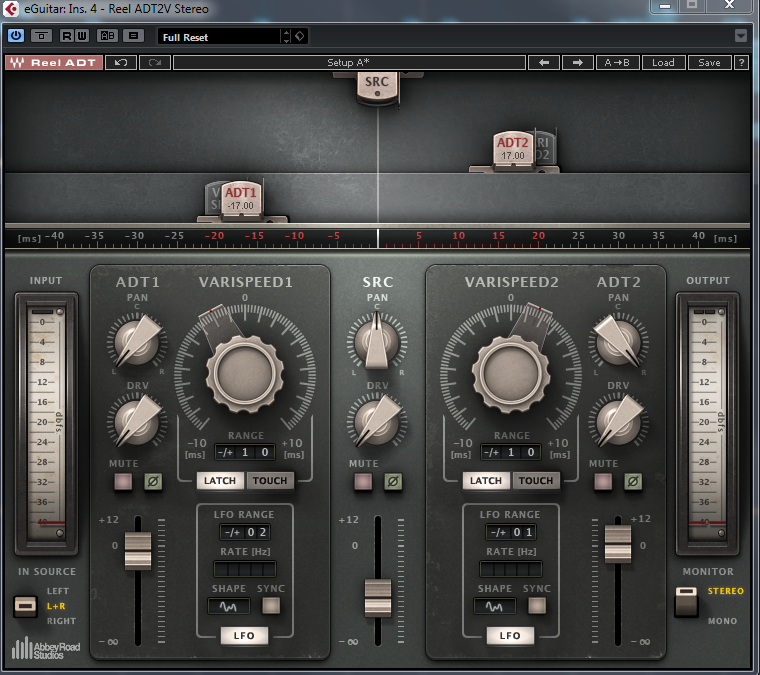This screenshot has height=675, width=760.
Task: Mute the ADT2 channel
Action: (603, 482)
